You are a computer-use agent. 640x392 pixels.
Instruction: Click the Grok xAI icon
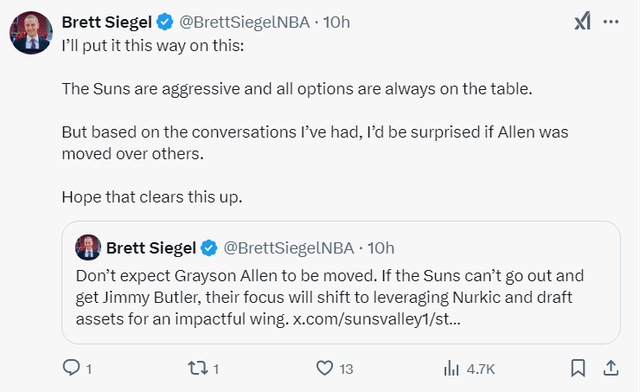[582, 21]
